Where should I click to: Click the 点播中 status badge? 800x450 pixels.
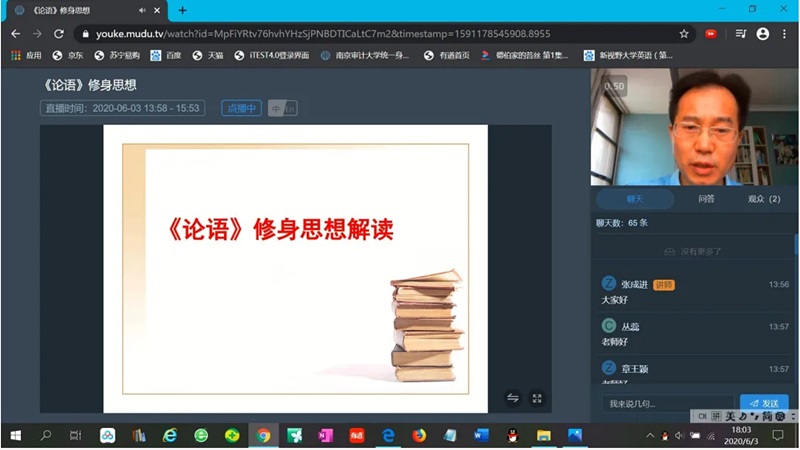click(x=241, y=108)
